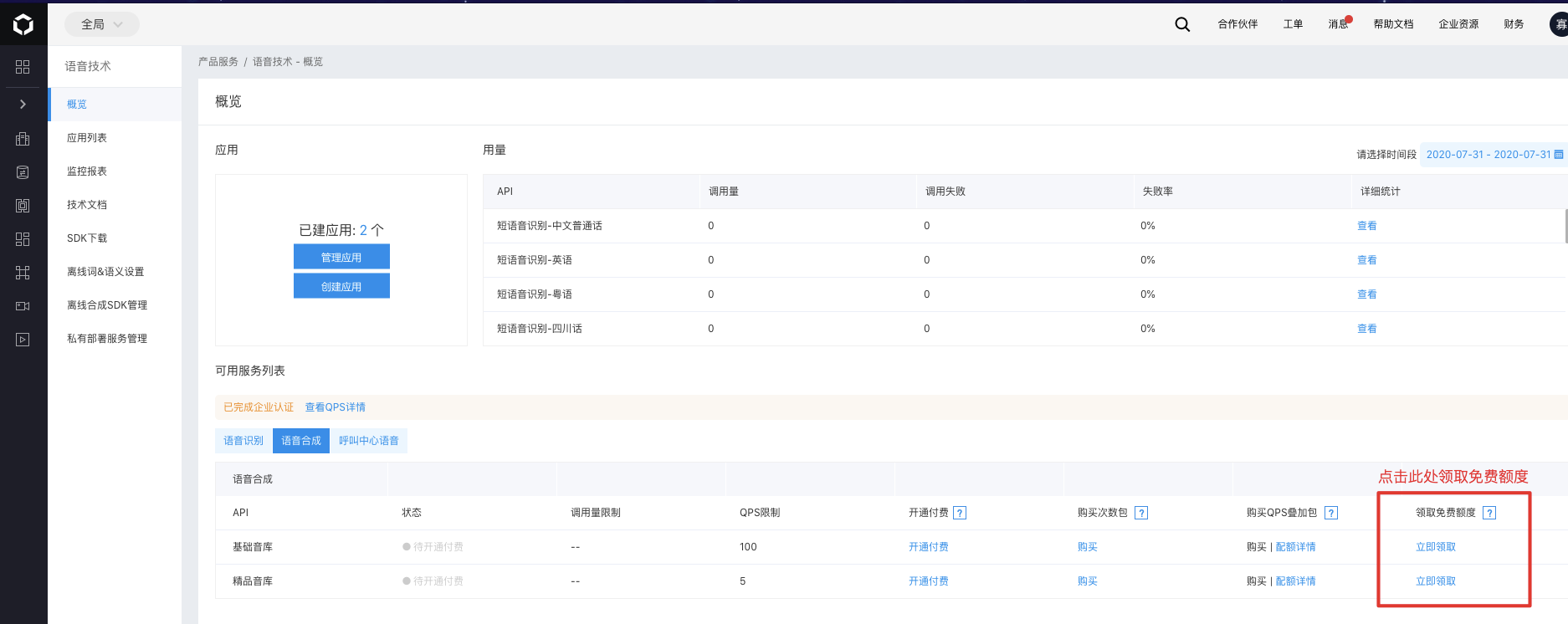Expand the sidebar with chevron arrow

[23, 105]
